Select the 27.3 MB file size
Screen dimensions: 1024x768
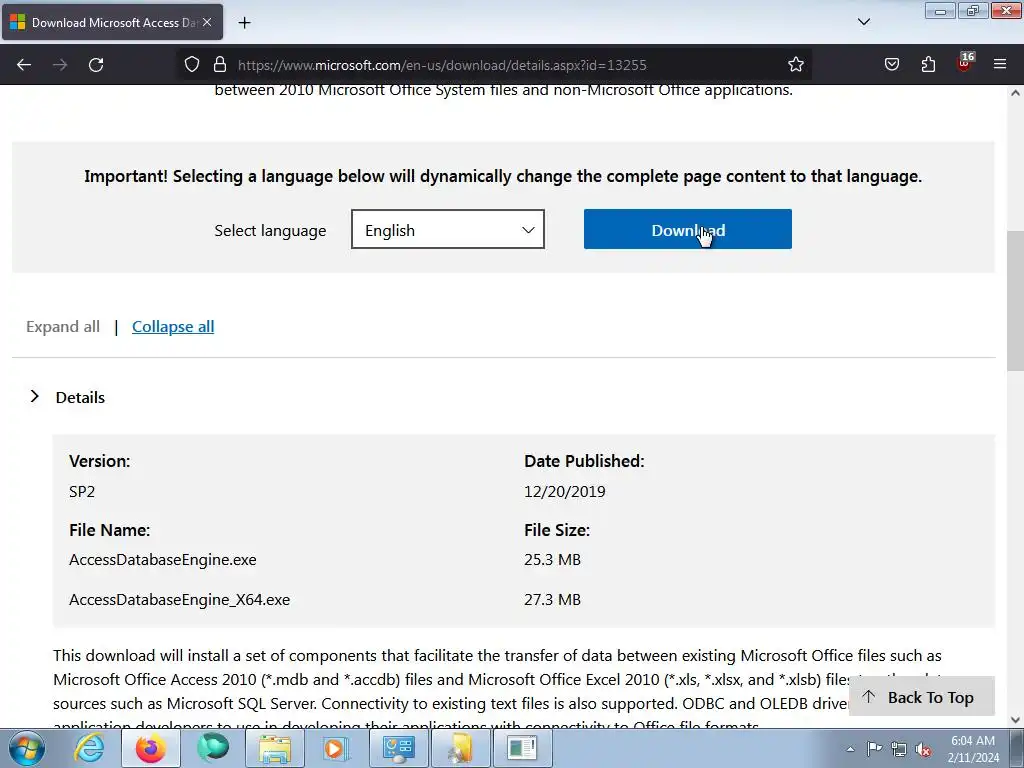pos(552,600)
